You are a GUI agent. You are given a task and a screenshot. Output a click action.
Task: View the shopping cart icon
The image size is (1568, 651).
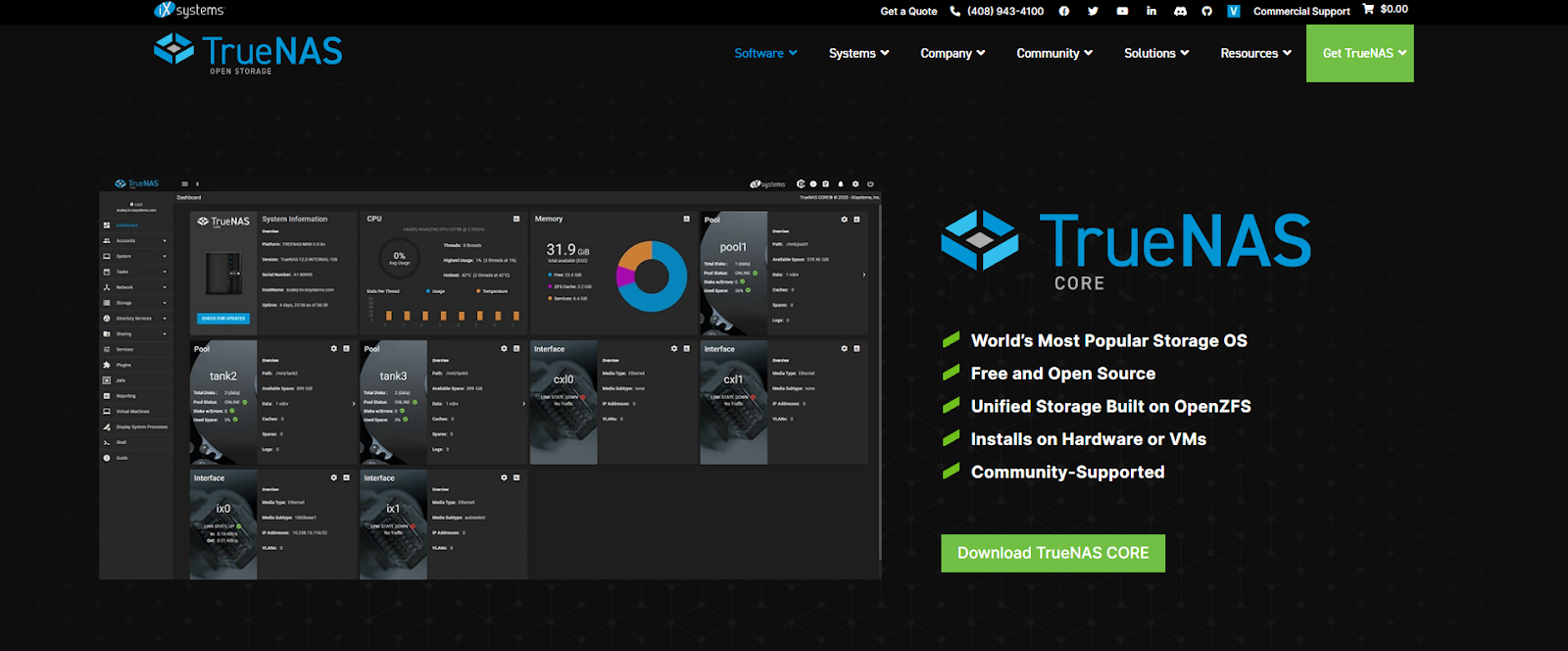[1368, 9]
